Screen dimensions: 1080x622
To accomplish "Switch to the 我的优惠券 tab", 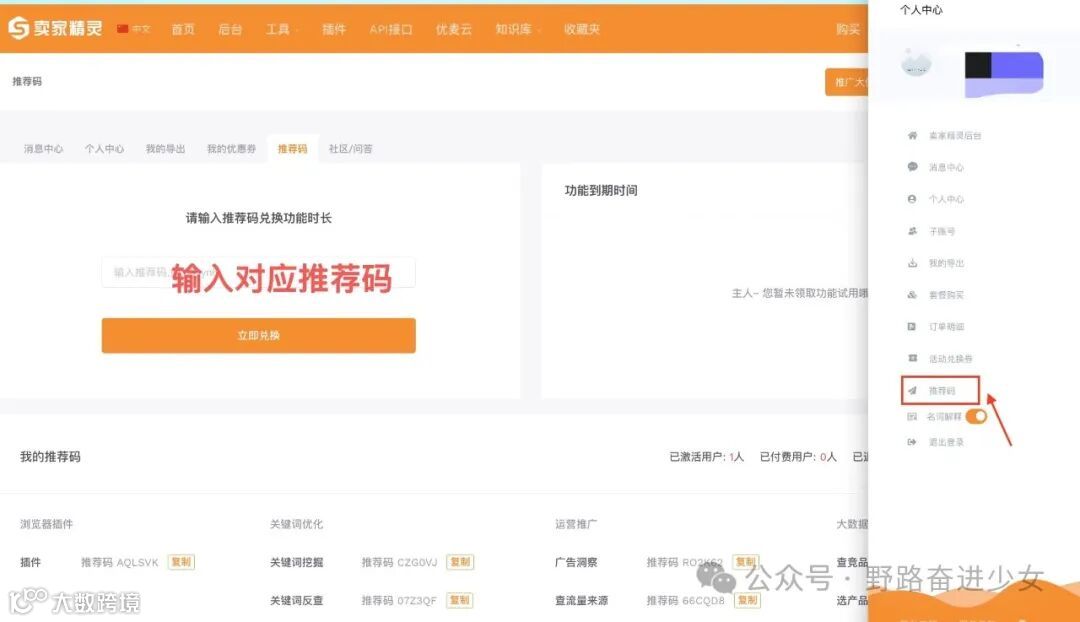I will click(231, 149).
